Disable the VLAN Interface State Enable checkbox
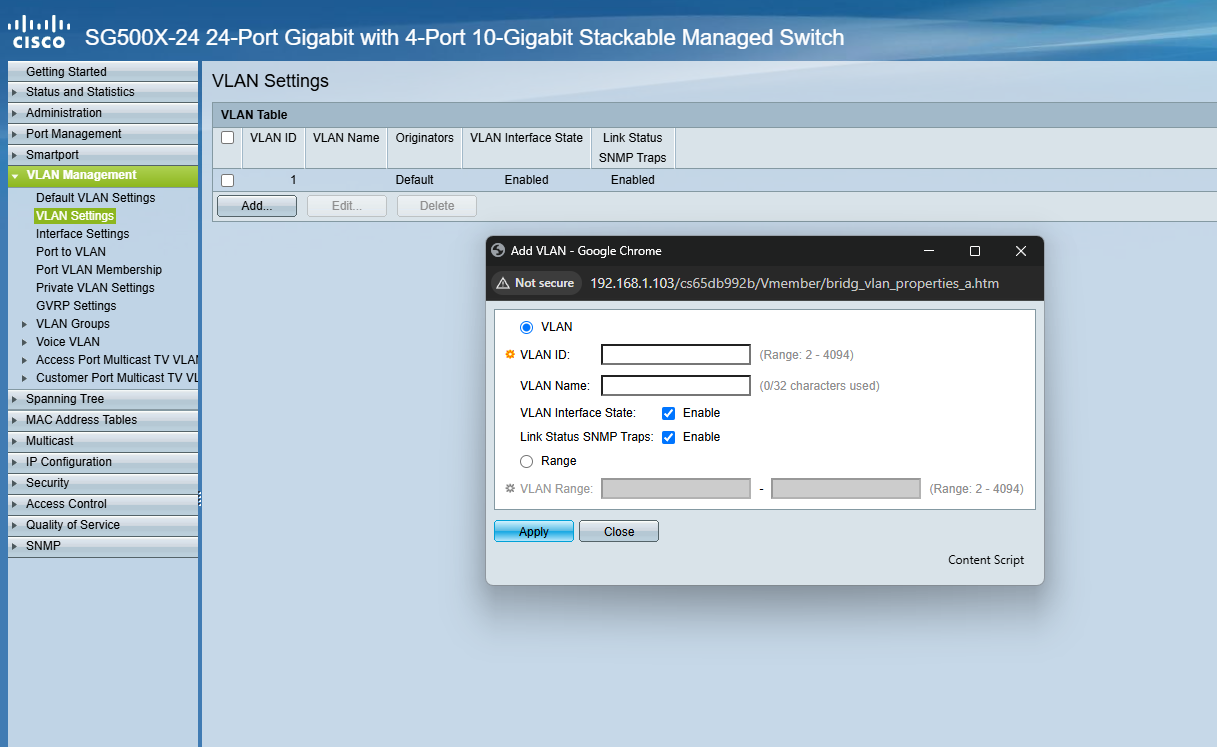The image size is (1217, 747). pos(668,412)
